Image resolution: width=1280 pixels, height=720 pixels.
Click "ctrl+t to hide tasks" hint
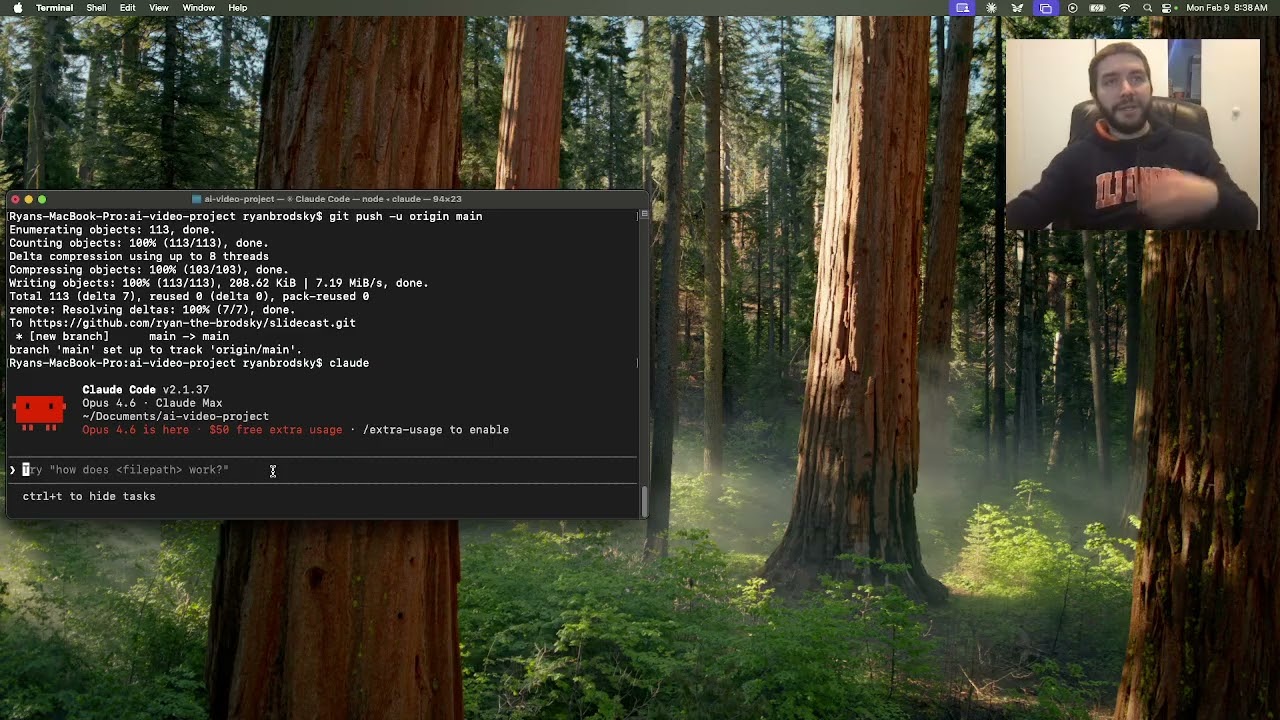point(89,496)
